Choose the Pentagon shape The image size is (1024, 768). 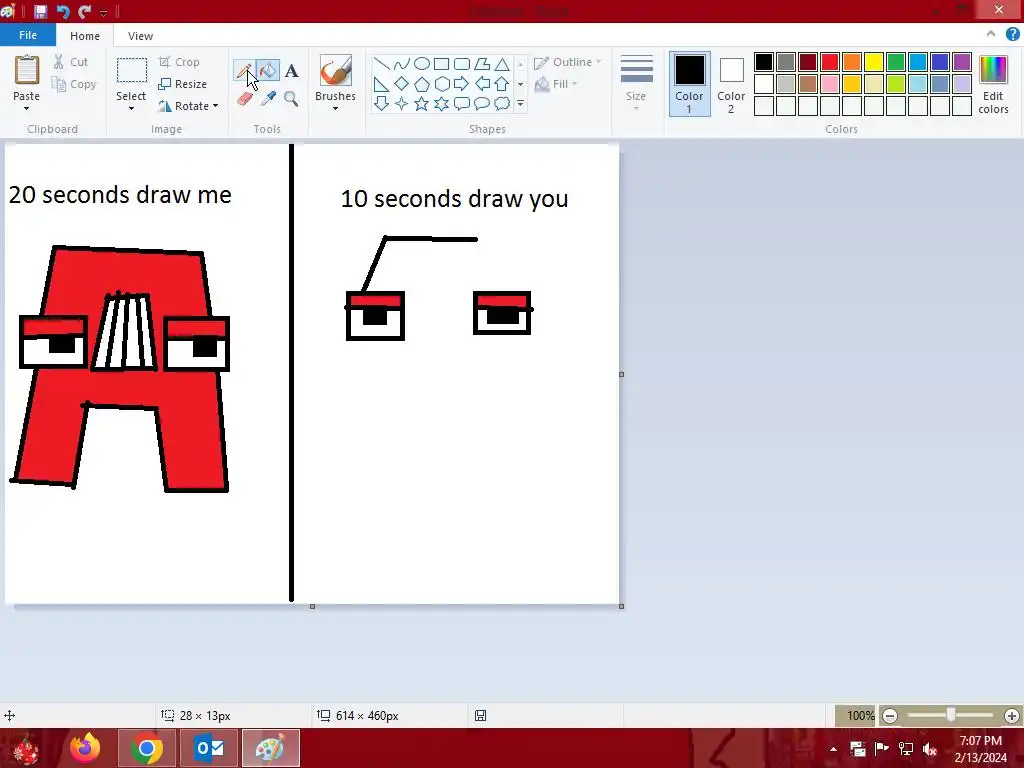click(422, 84)
